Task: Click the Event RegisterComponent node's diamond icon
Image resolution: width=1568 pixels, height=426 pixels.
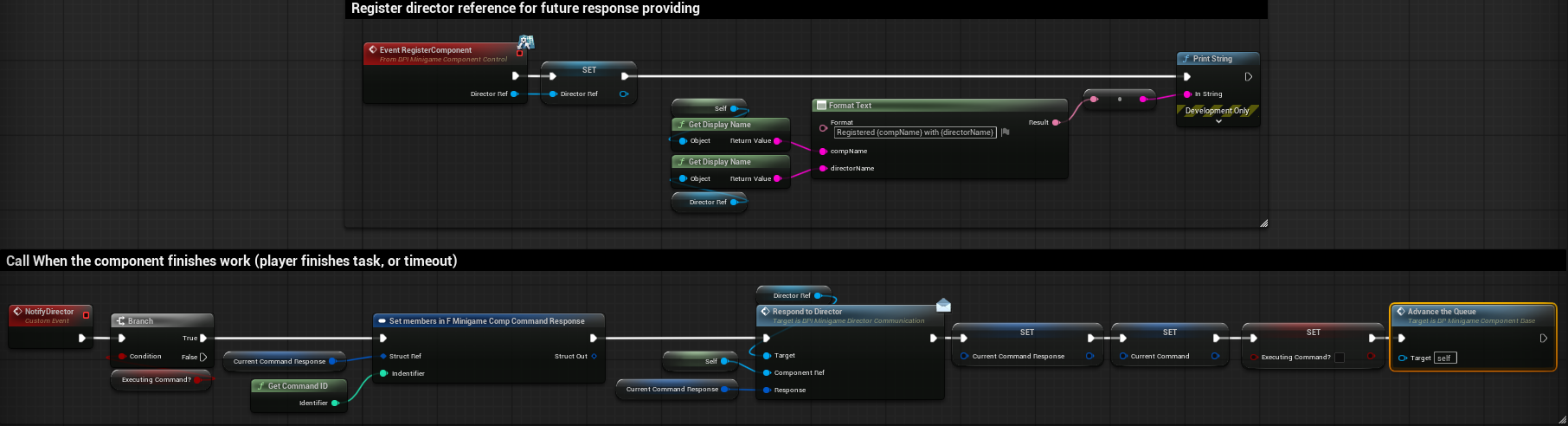Action: click(372, 50)
